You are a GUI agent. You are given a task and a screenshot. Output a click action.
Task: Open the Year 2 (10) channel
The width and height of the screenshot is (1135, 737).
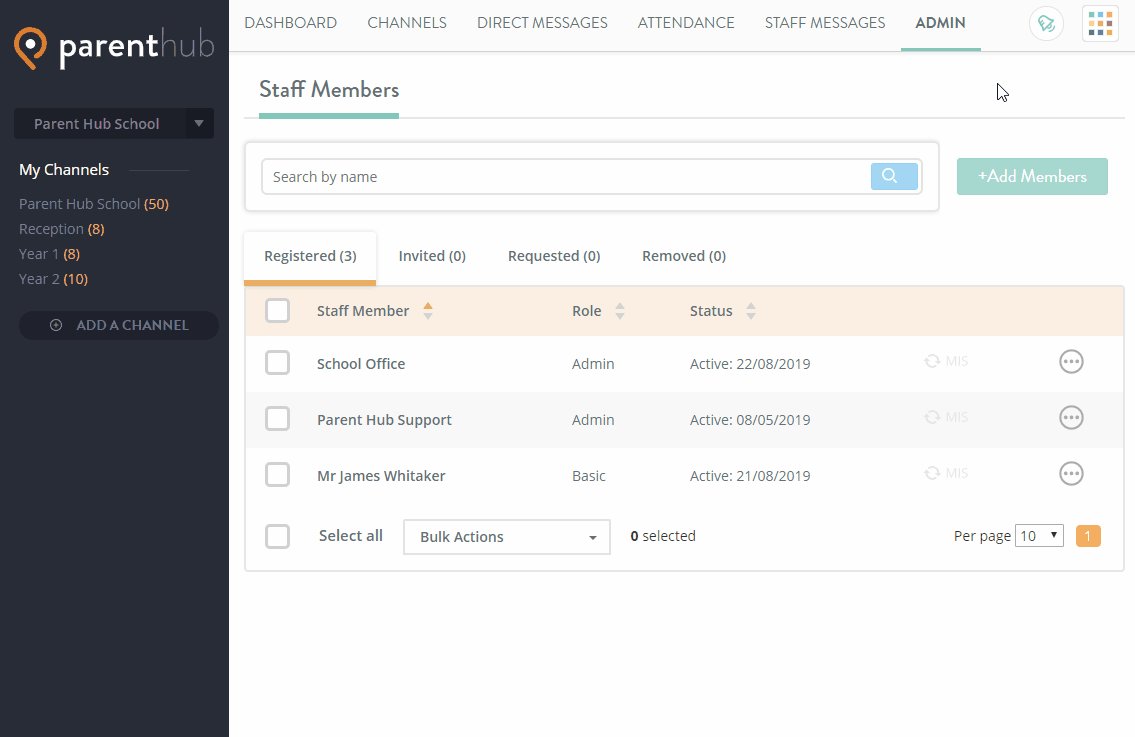(54, 279)
